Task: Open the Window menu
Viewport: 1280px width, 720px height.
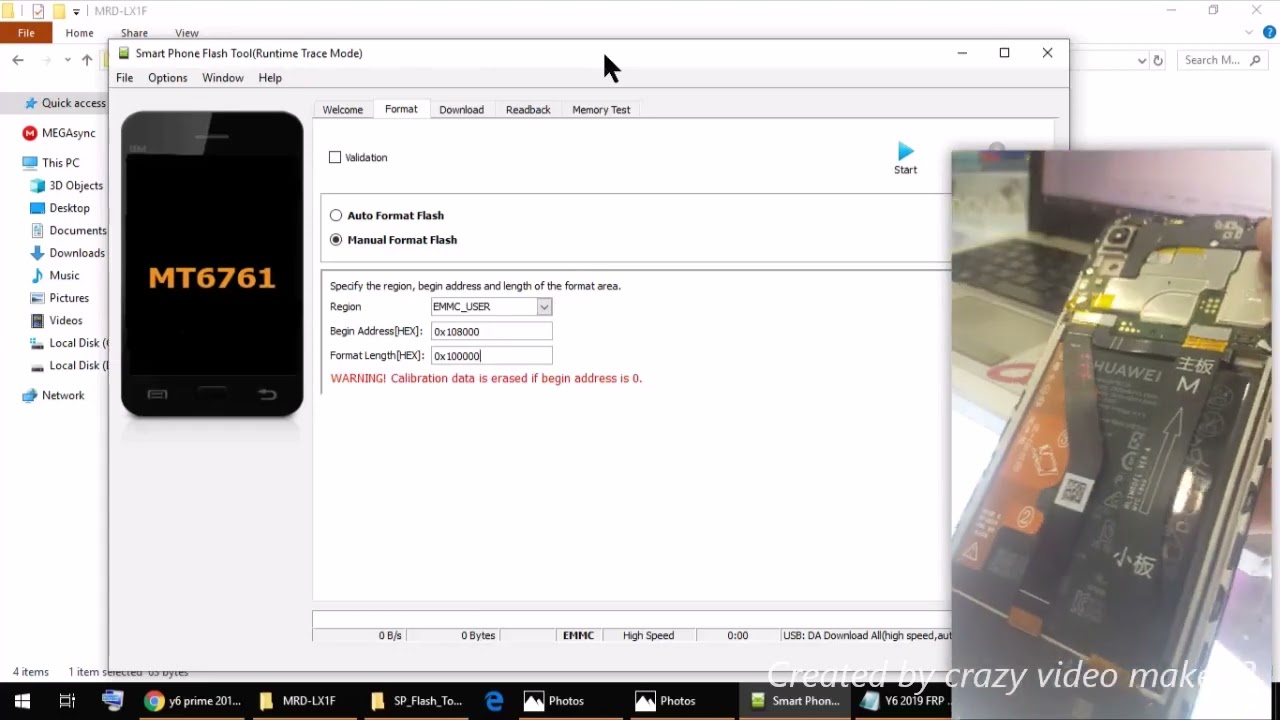Action: (222, 78)
